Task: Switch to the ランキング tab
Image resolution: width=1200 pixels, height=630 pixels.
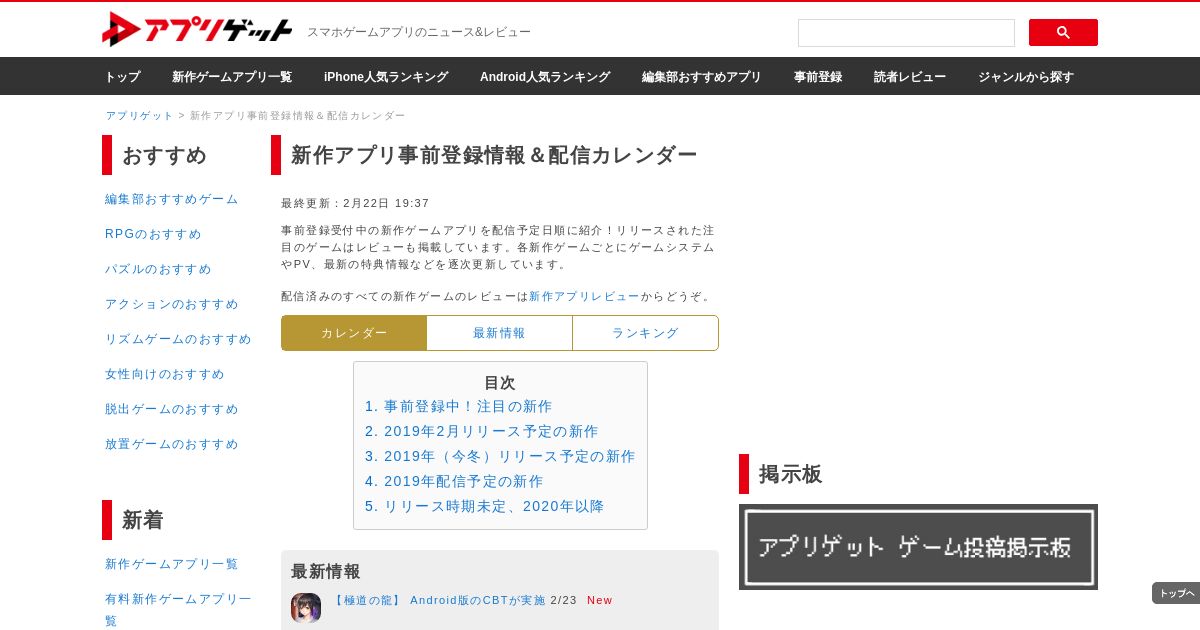Action: point(645,333)
